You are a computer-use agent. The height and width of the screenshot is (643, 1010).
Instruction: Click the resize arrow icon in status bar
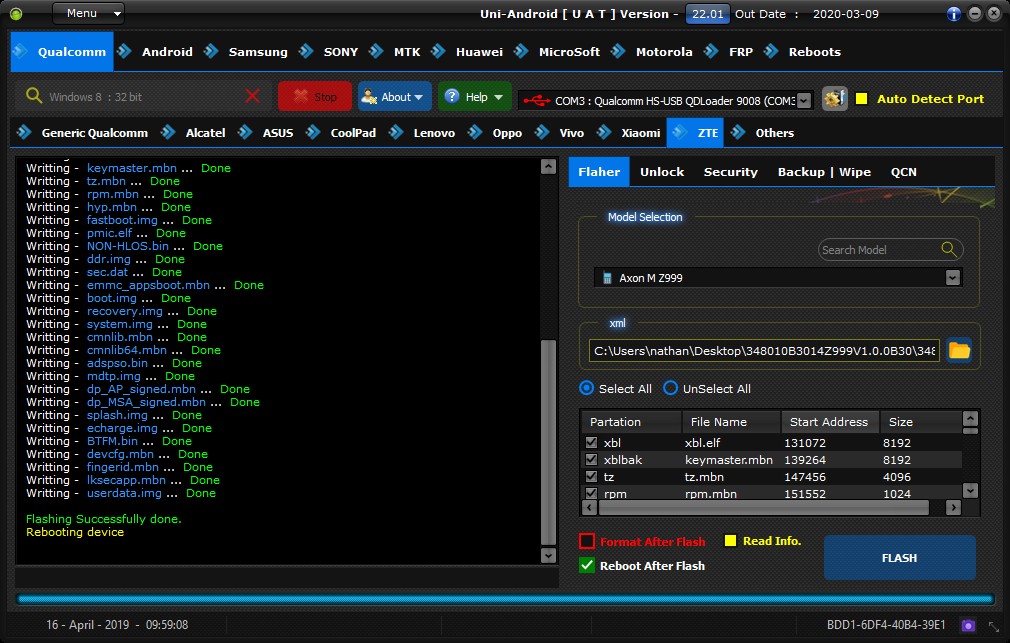[x=993, y=626]
